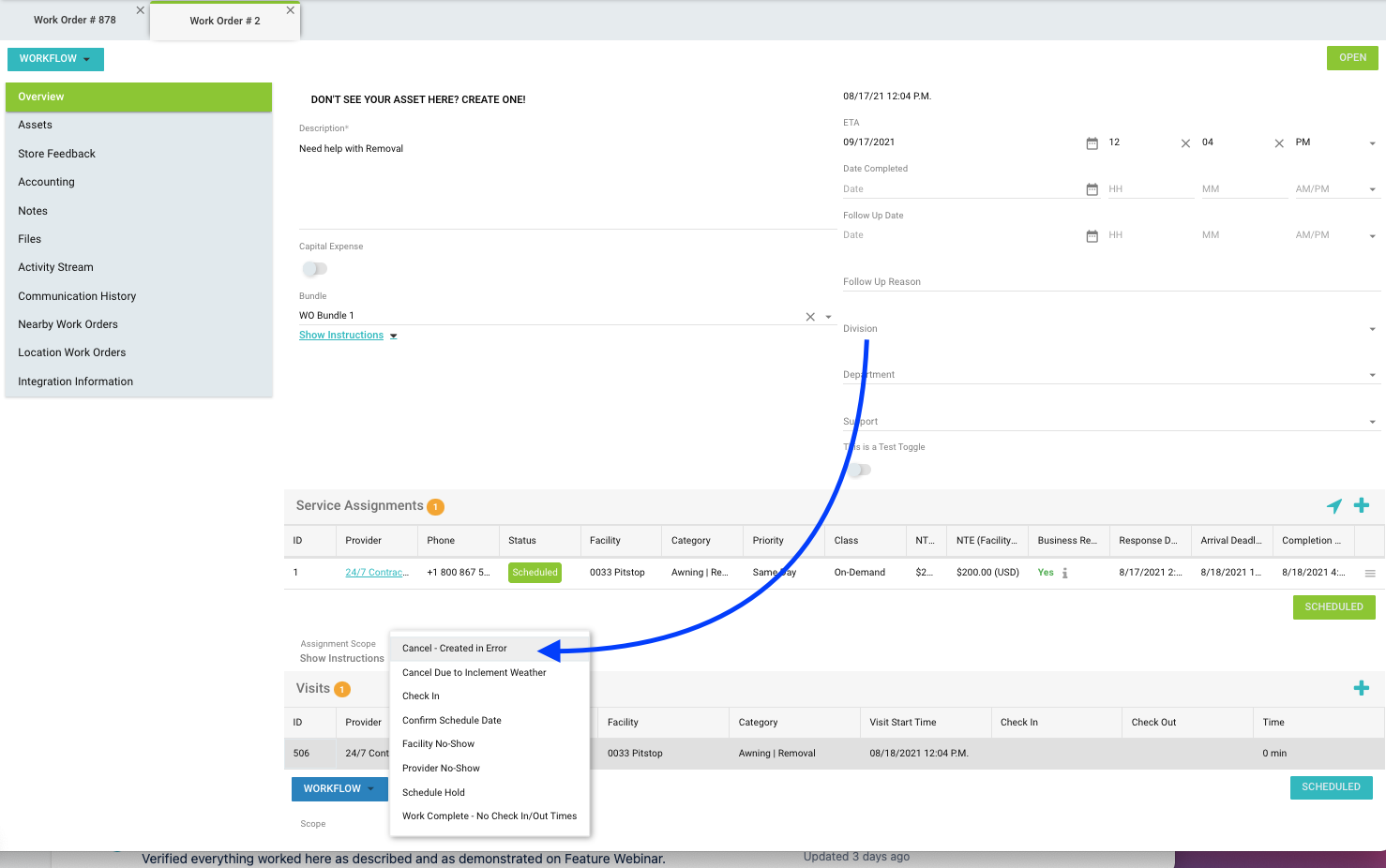Open the assignment row hamburger menu
This screenshot has width=1386, height=868.
click(x=1369, y=573)
